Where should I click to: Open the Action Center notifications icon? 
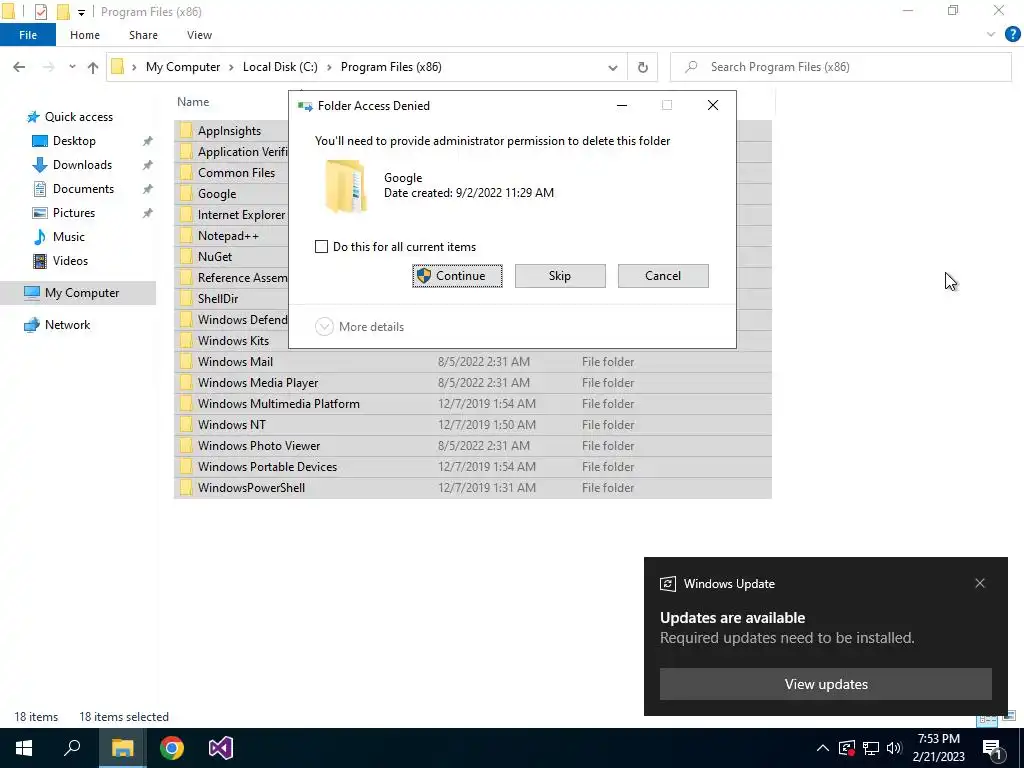pyautogui.click(x=992, y=748)
